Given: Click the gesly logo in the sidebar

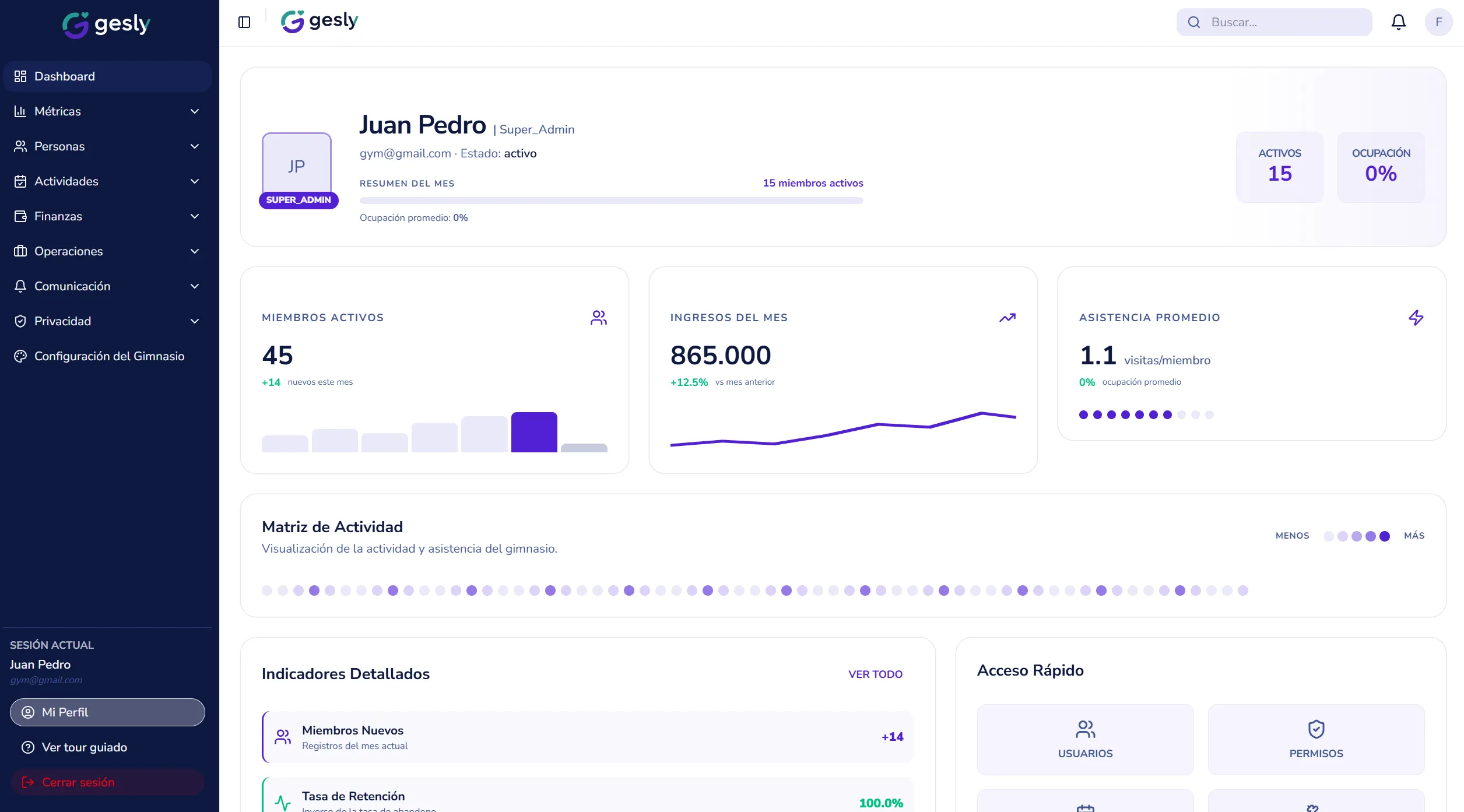Looking at the screenshot, I should point(107,24).
